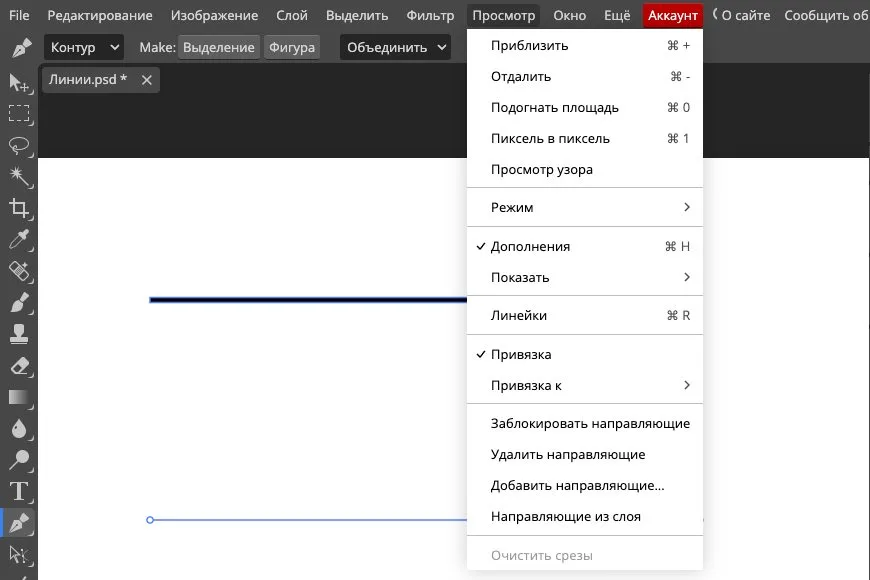Open the Контур mode dropdown

click(84, 48)
